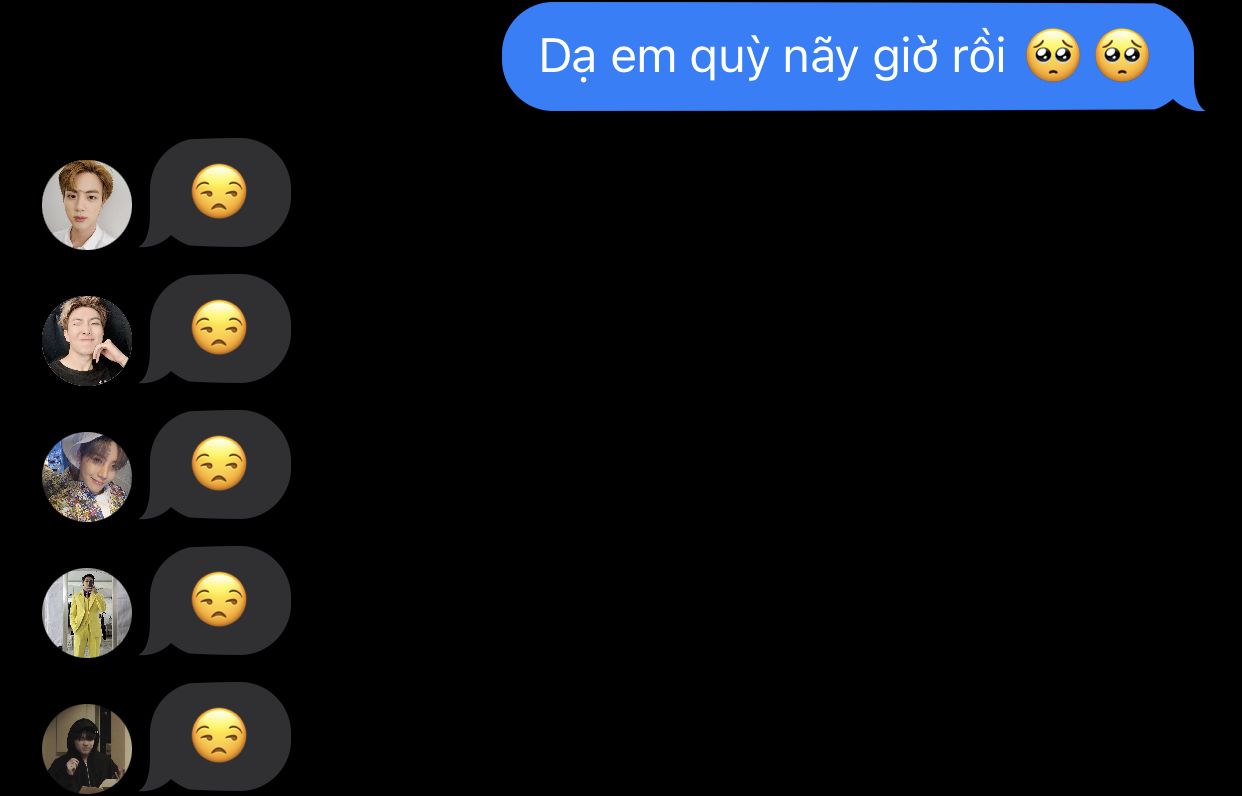Tap unamused emoji beside the yellow-suit avatar
Image resolution: width=1242 pixels, height=796 pixels.
(219, 600)
